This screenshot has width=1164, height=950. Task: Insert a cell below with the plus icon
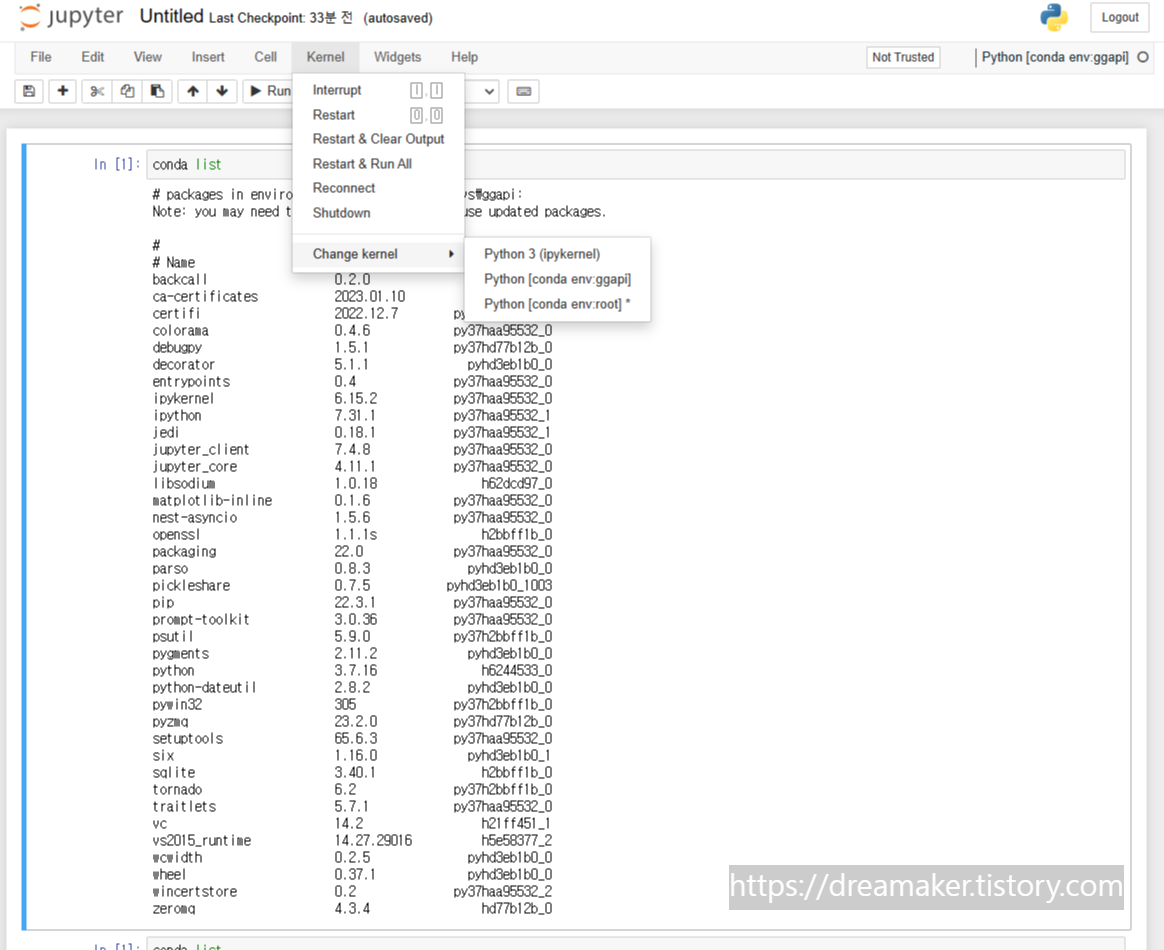pyautogui.click(x=62, y=91)
